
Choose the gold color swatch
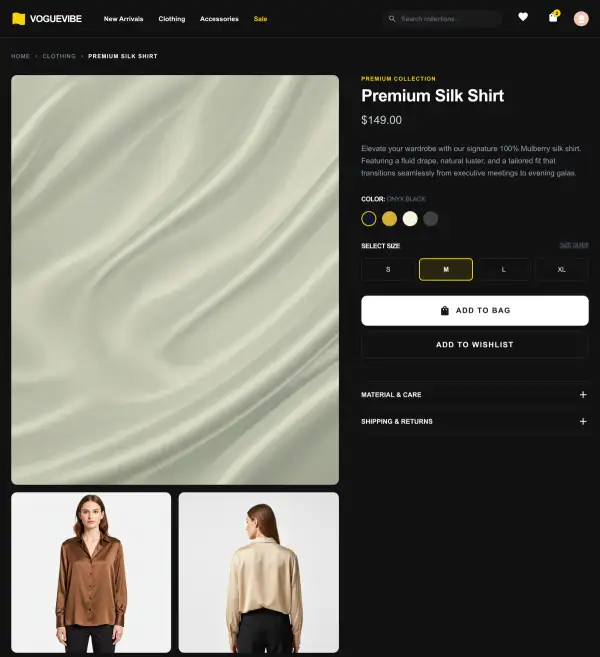(390, 219)
